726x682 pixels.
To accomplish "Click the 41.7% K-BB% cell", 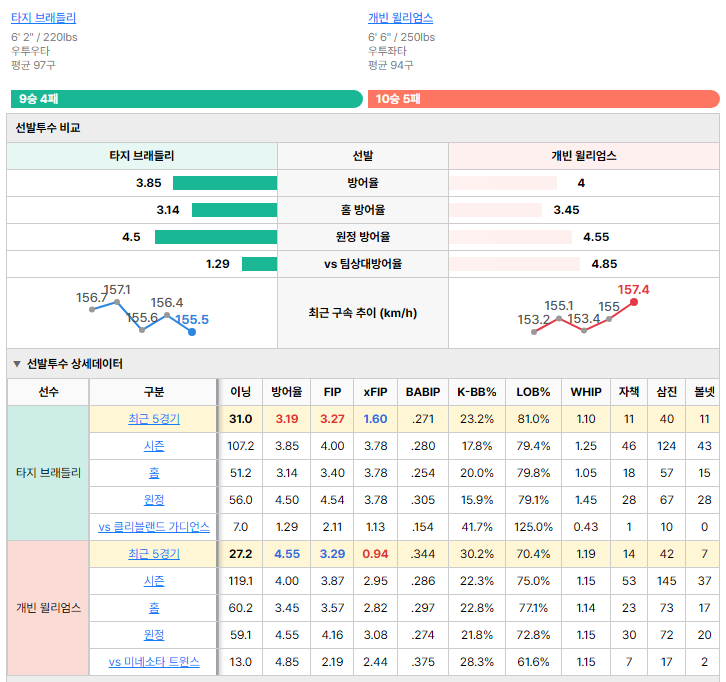I will tap(476, 527).
